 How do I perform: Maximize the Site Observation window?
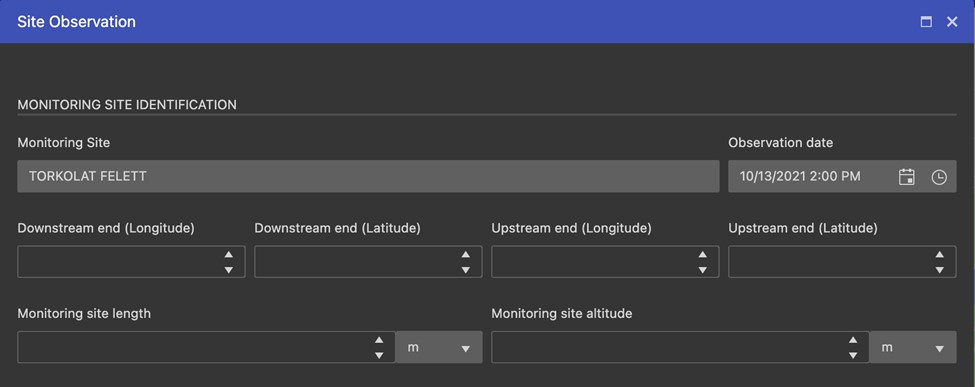(926, 22)
